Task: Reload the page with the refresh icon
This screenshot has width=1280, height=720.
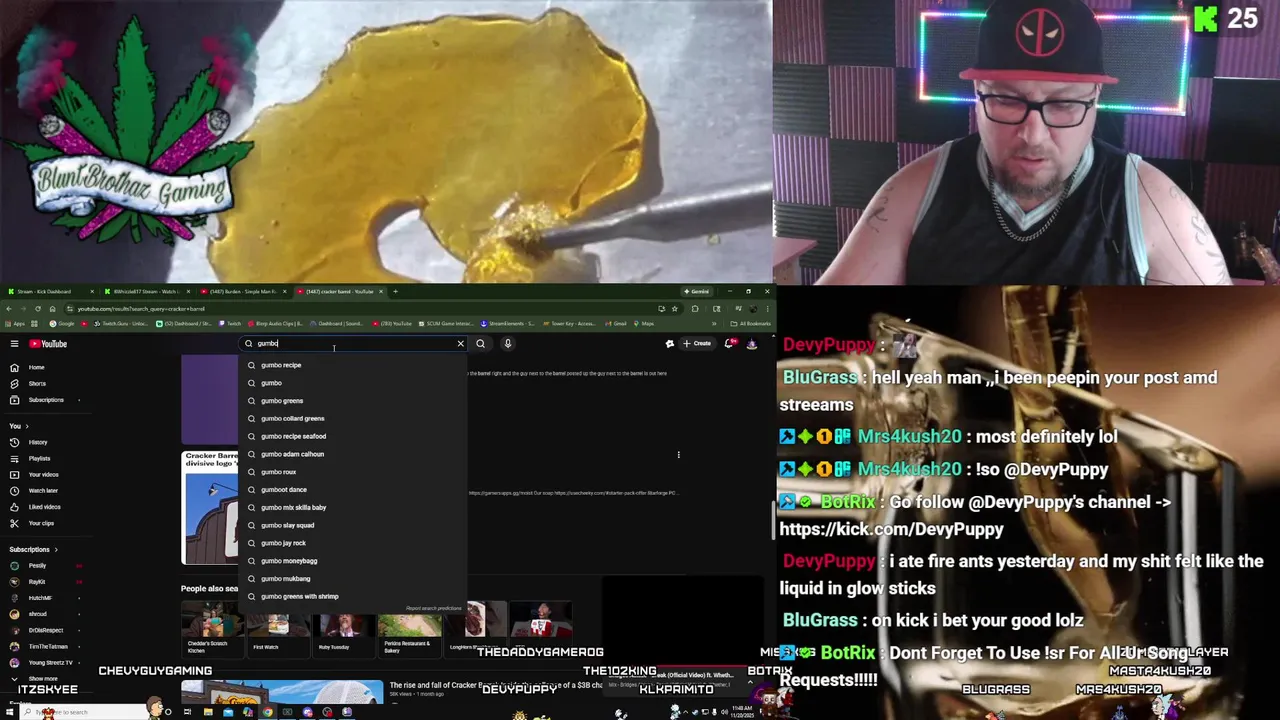Action: pos(38,309)
